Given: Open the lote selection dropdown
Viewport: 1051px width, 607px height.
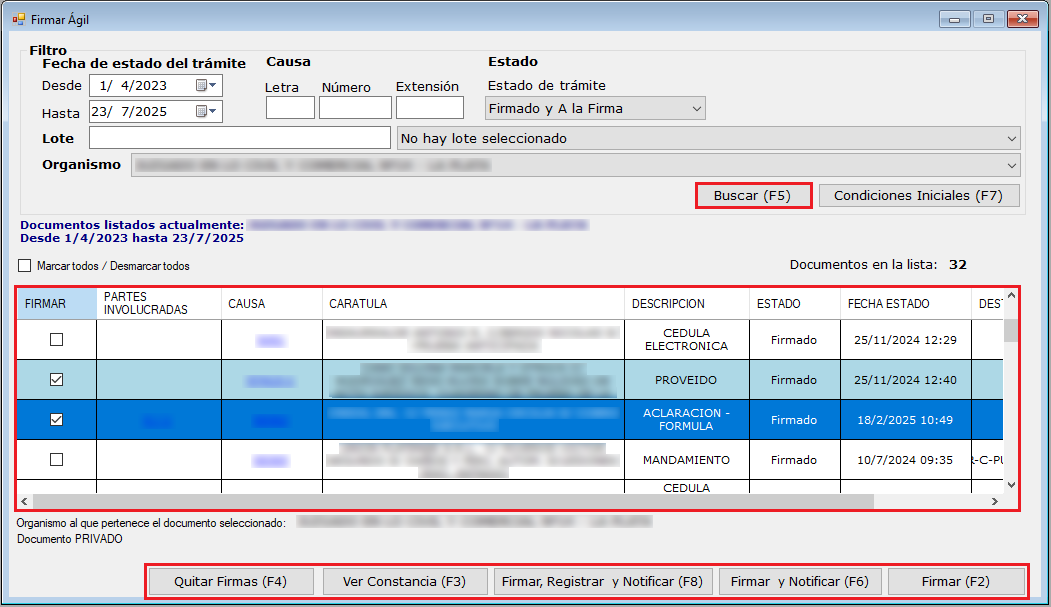Looking at the screenshot, I should pos(1010,138).
